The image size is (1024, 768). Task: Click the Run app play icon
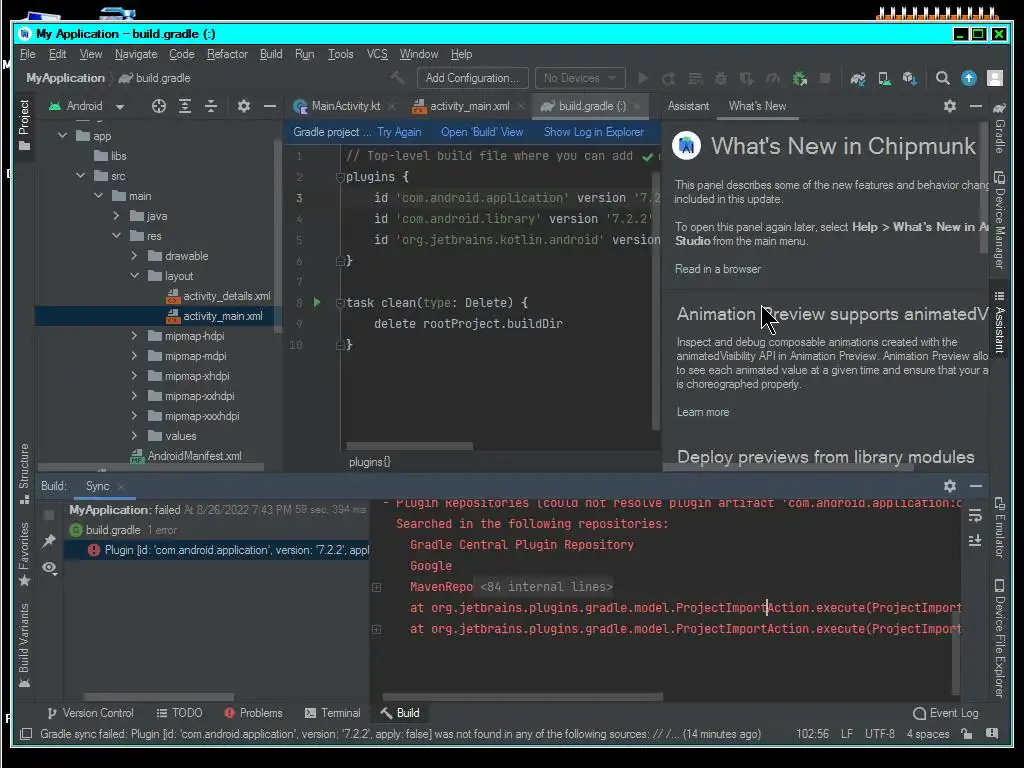643,78
